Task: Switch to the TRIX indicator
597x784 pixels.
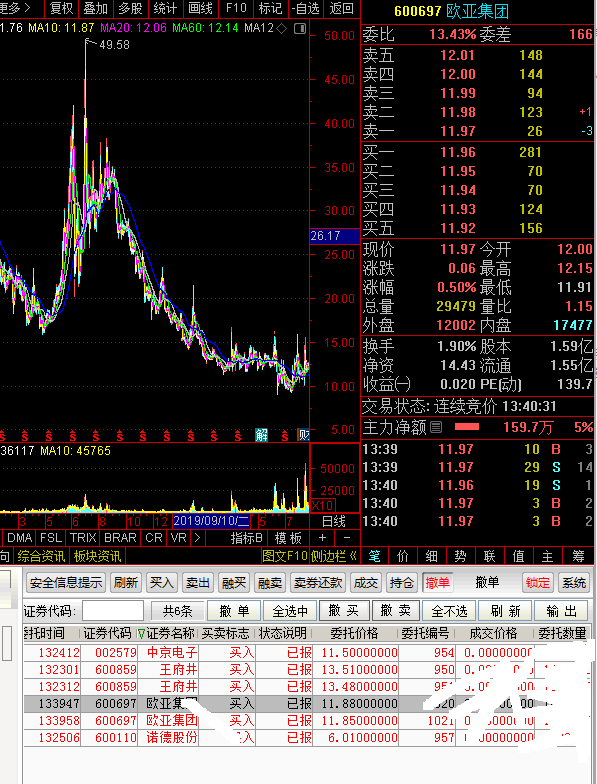Action: (83, 538)
